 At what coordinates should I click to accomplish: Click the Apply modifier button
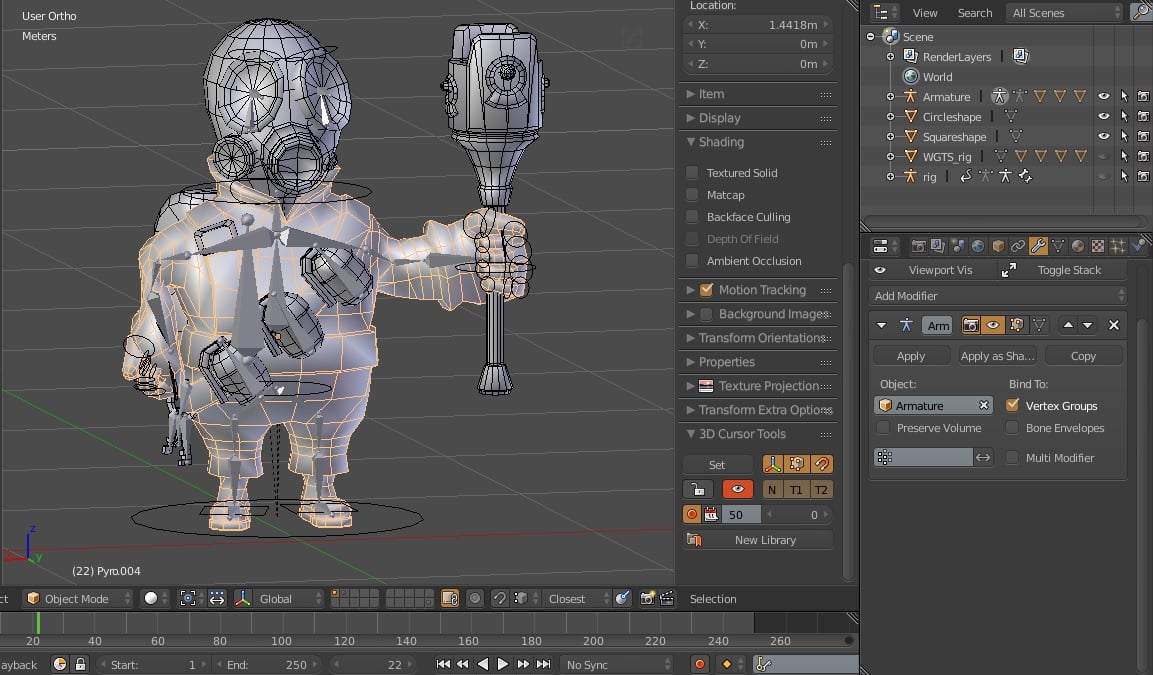point(910,356)
